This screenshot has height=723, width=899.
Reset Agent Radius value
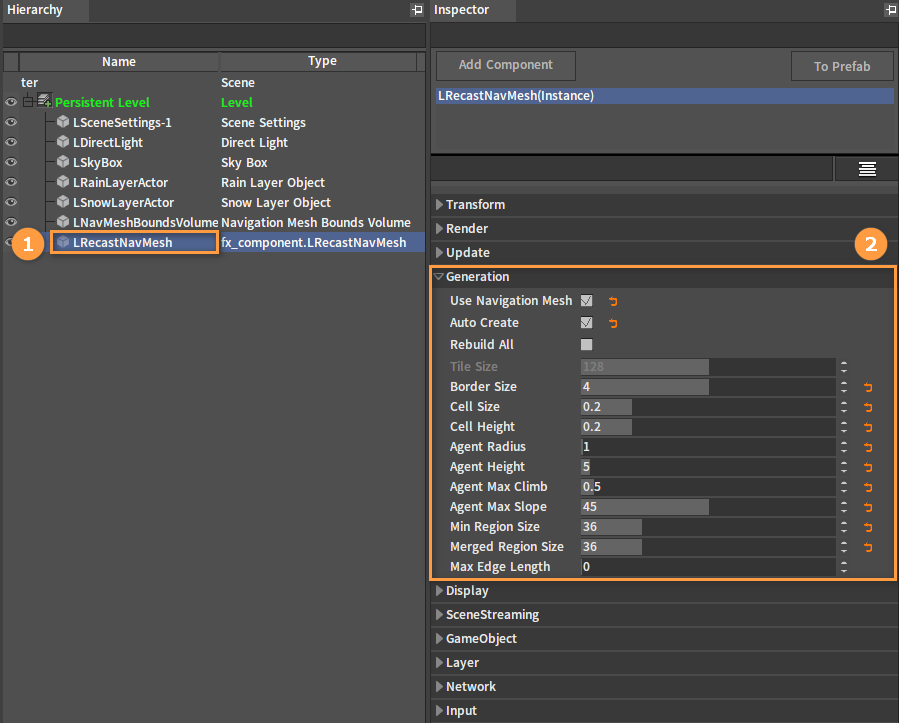(x=868, y=447)
